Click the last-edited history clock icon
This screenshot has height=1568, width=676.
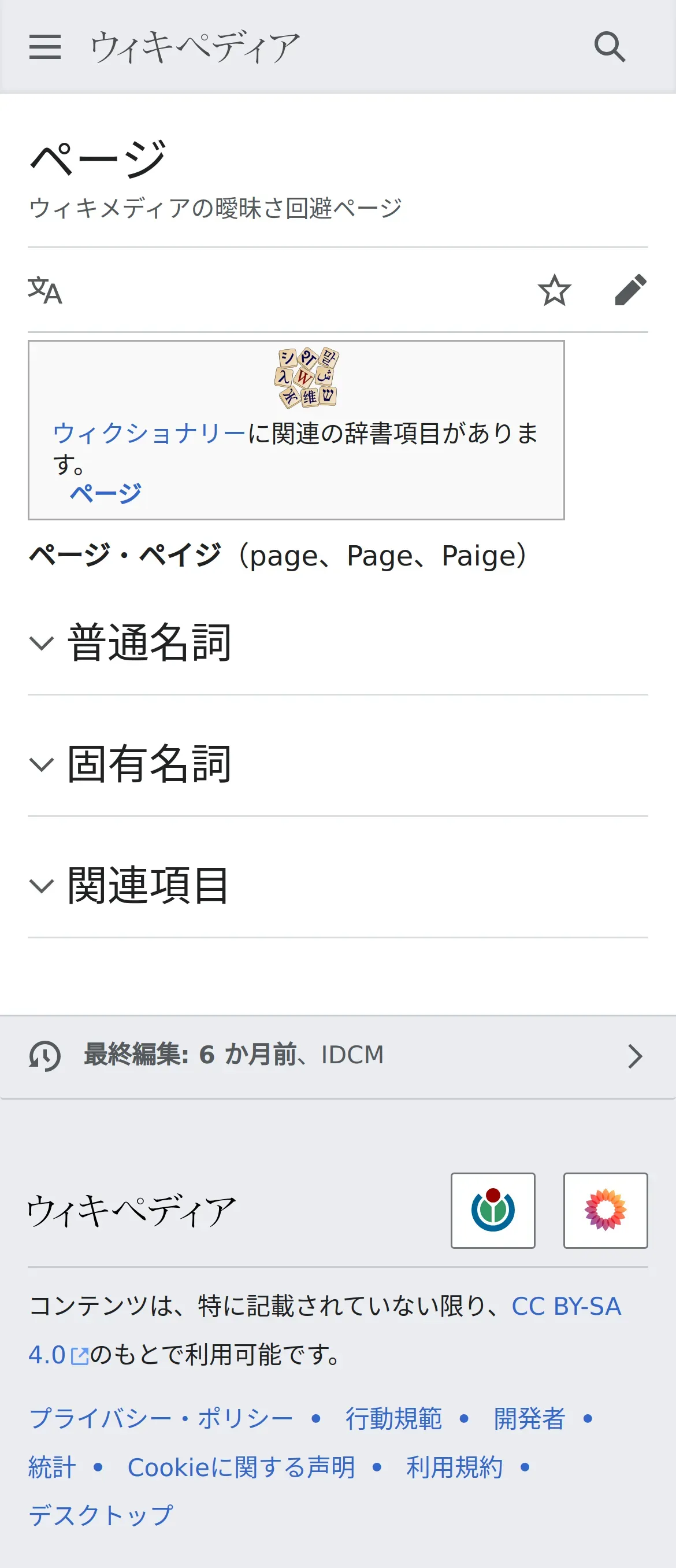coord(45,1056)
